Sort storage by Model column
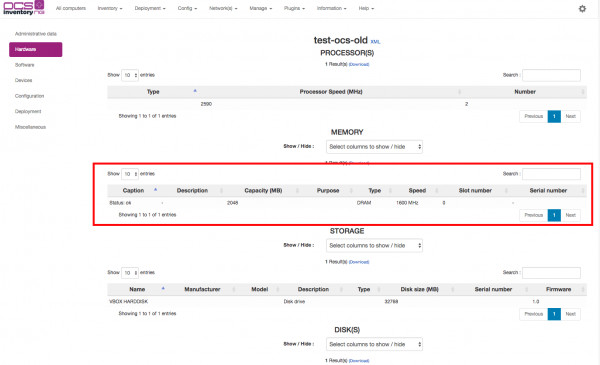This screenshot has height=365, width=600. pyautogui.click(x=259, y=289)
